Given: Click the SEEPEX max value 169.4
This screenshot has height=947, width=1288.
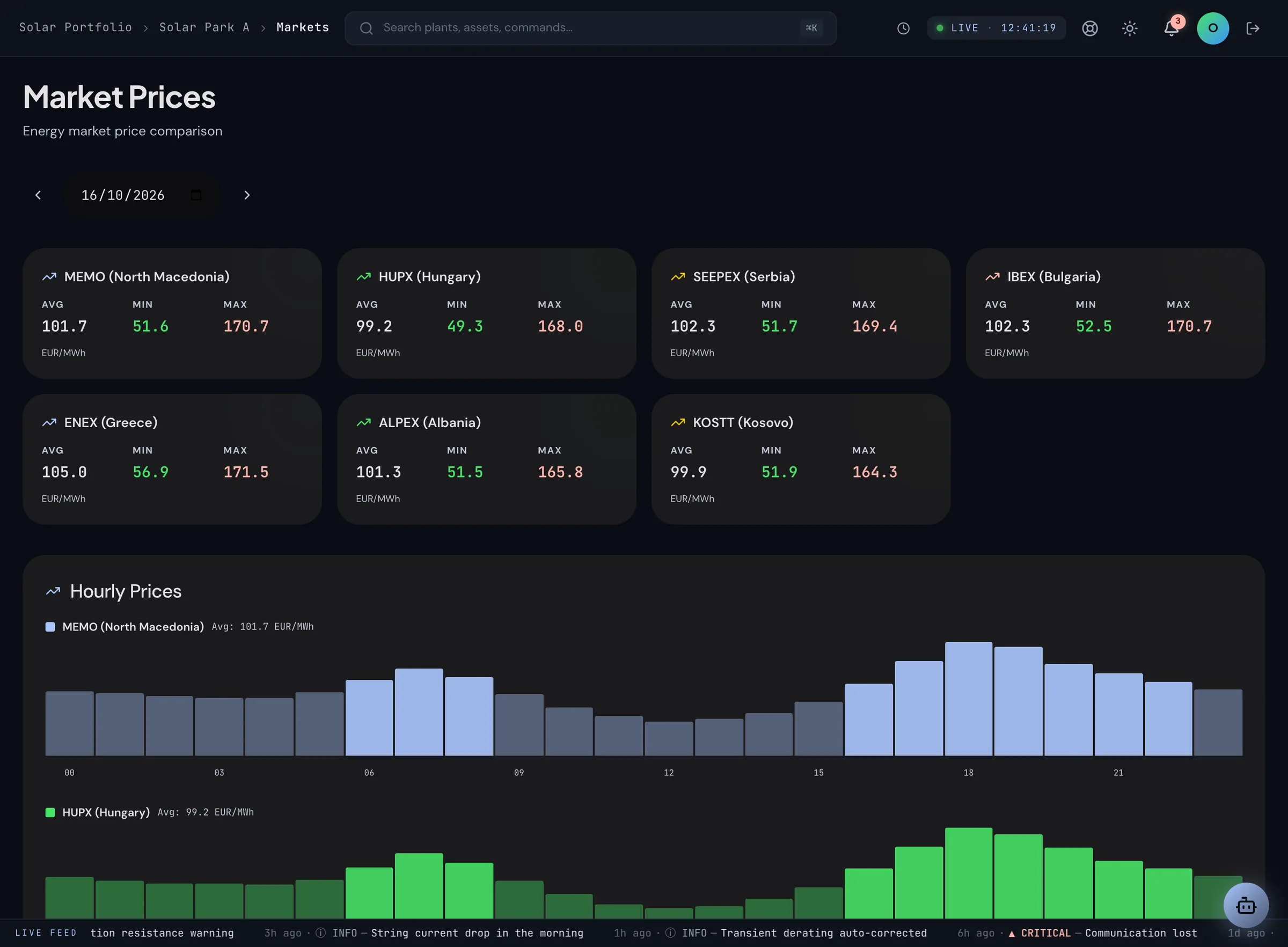Looking at the screenshot, I should [x=875, y=326].
